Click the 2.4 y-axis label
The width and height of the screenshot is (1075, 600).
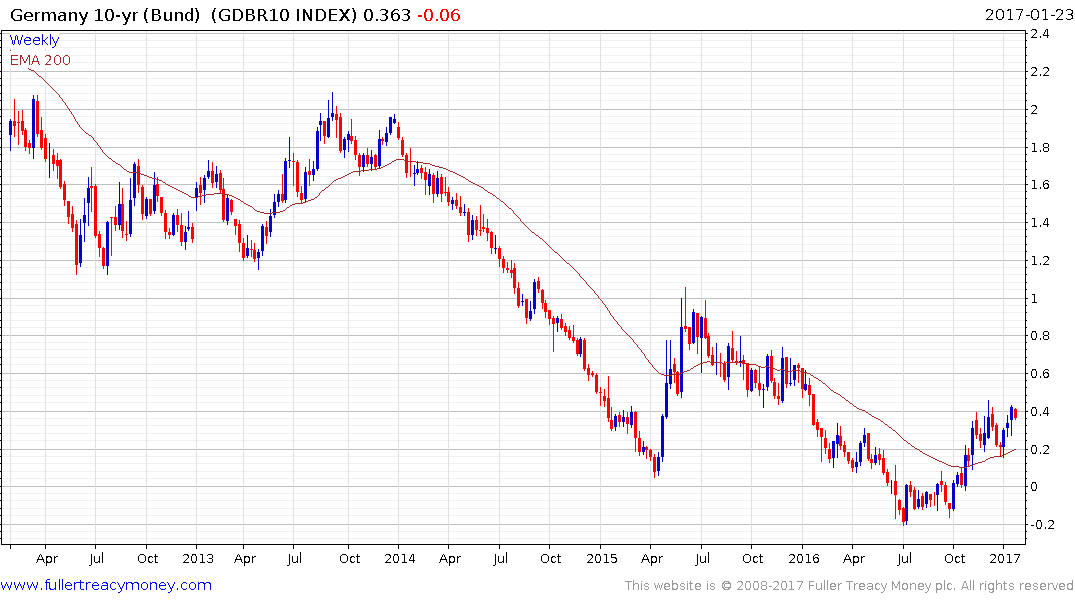(x=1039, y=34)
